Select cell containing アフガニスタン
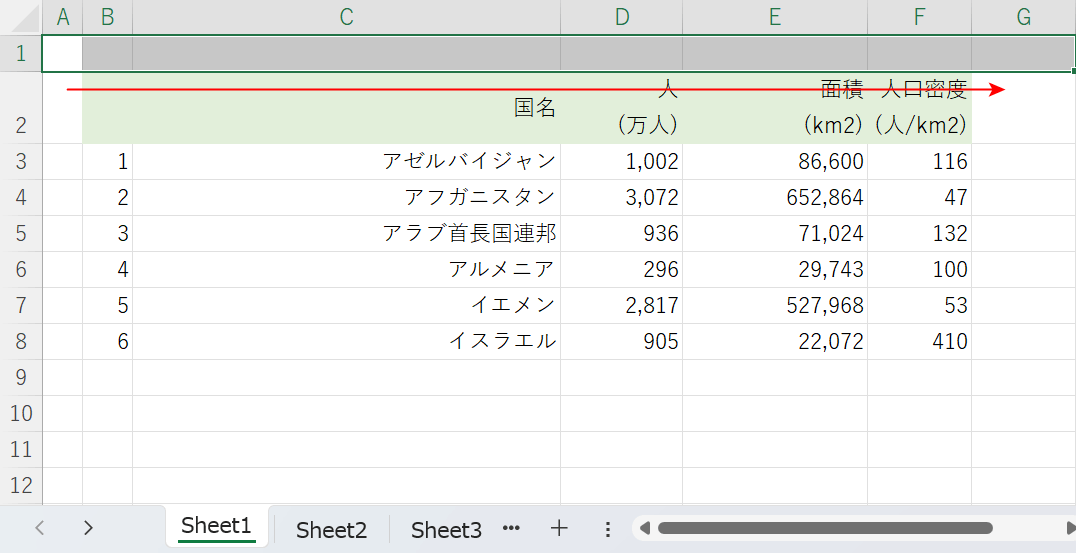This screenshot has width=1076, height=553. [x=347, y=198]
